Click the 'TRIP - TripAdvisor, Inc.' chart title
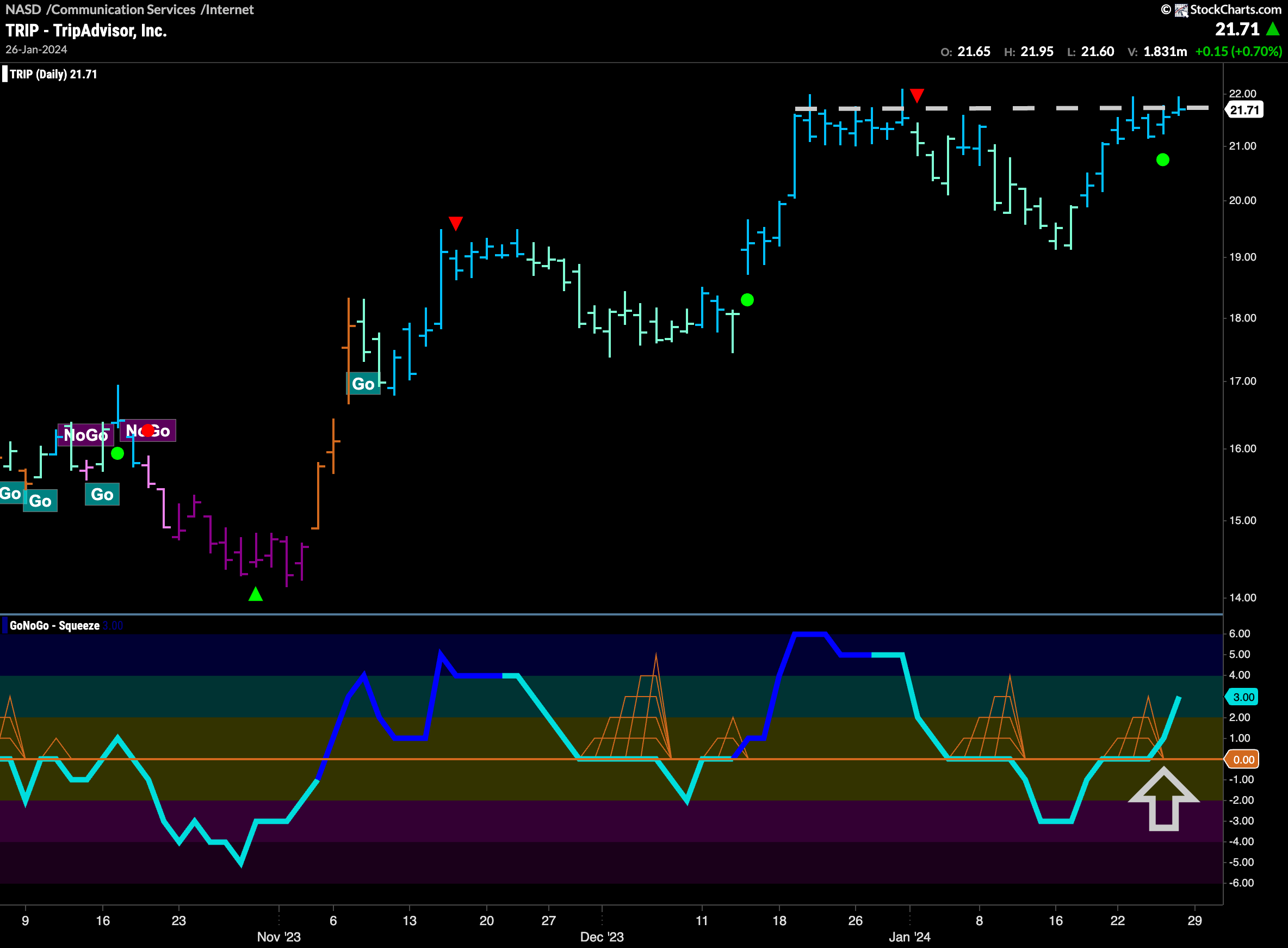This screenshot has width=1288, height=948. click(x=86, y=30)
